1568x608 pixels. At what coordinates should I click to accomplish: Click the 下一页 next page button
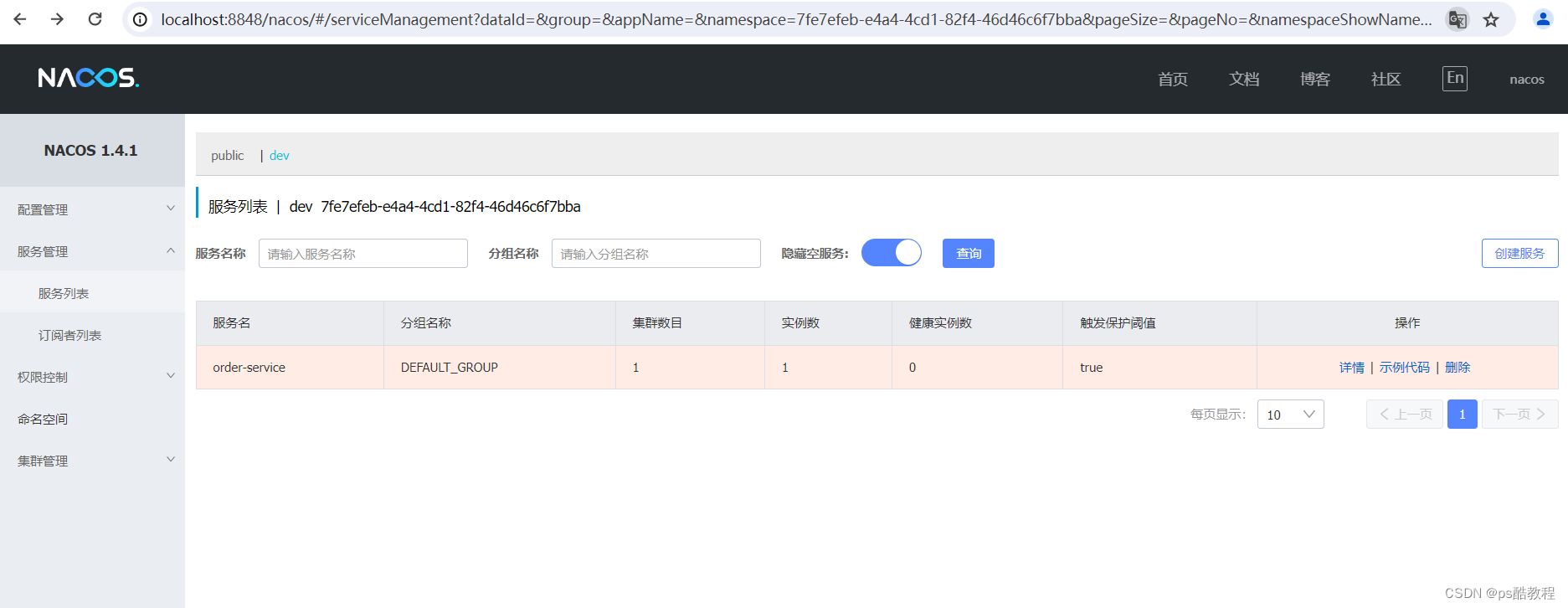point(1519,415)
